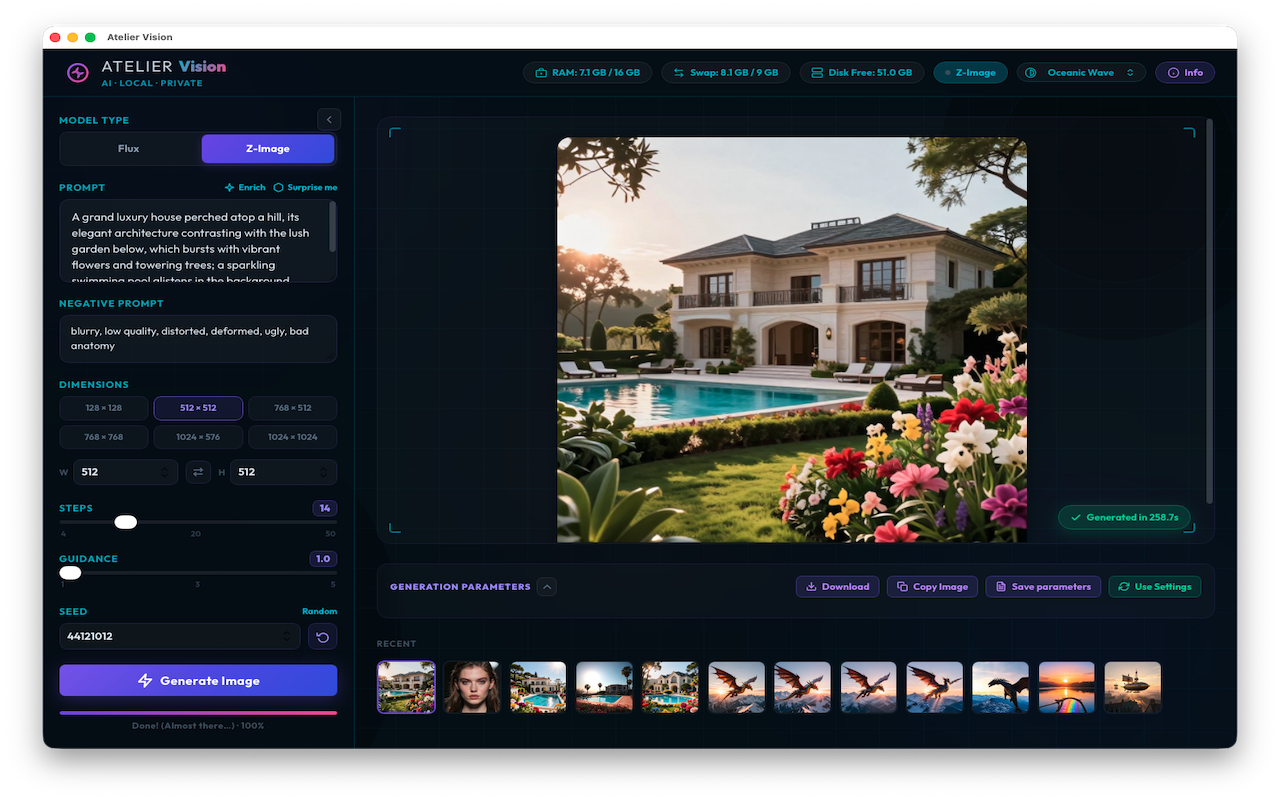The image size is (1280, 800).
Task: Open the Info panel
Action: tap(1185, 73)
